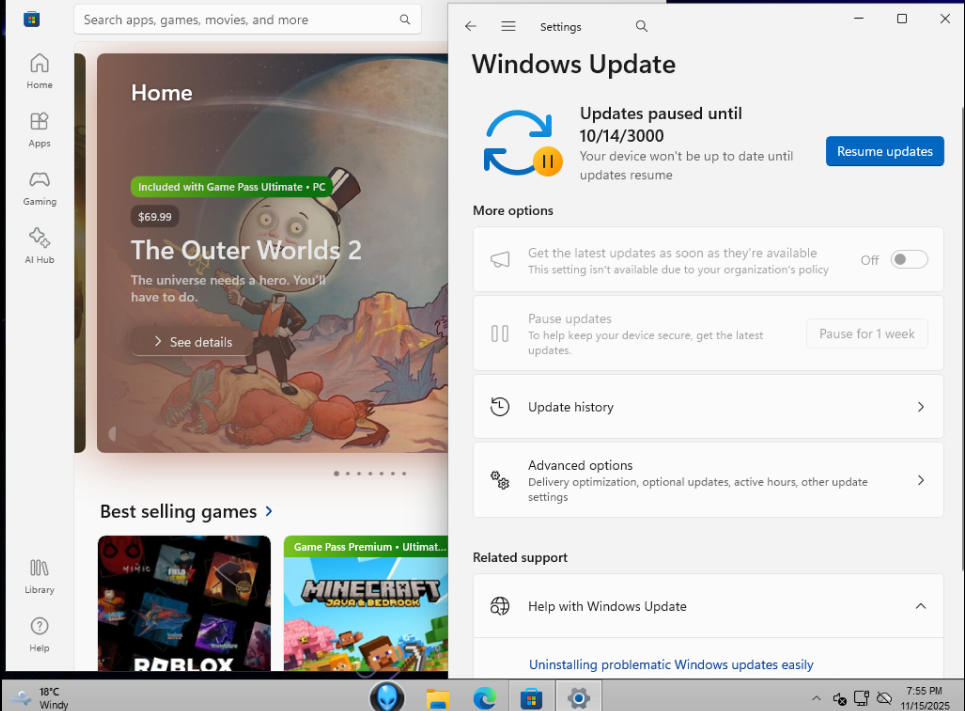
Task: Click the Microsoft Store logo icon
Action: pyautogui.click(x=31, y=19)
